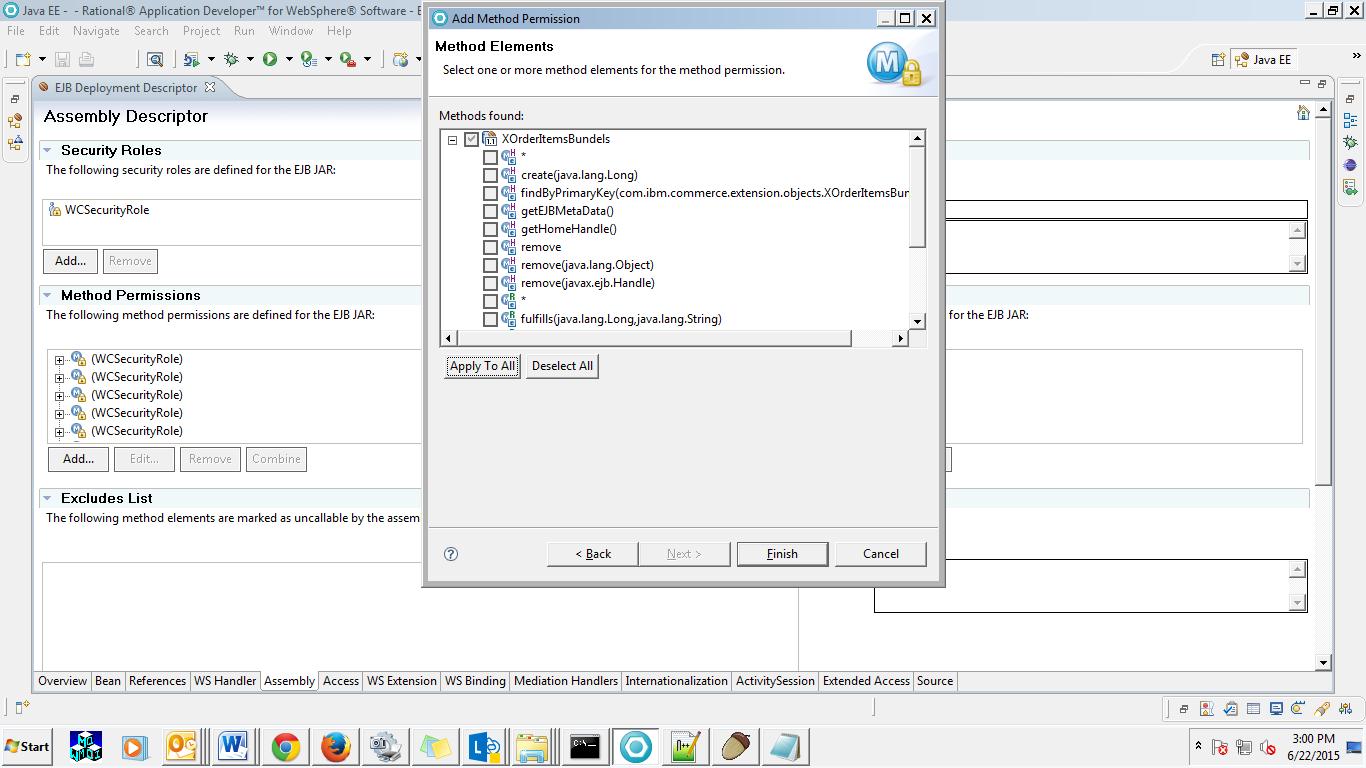Select the debug view icon on right sidebar
Viewport: 1366px width, 768px height.
pos(1350,142)
